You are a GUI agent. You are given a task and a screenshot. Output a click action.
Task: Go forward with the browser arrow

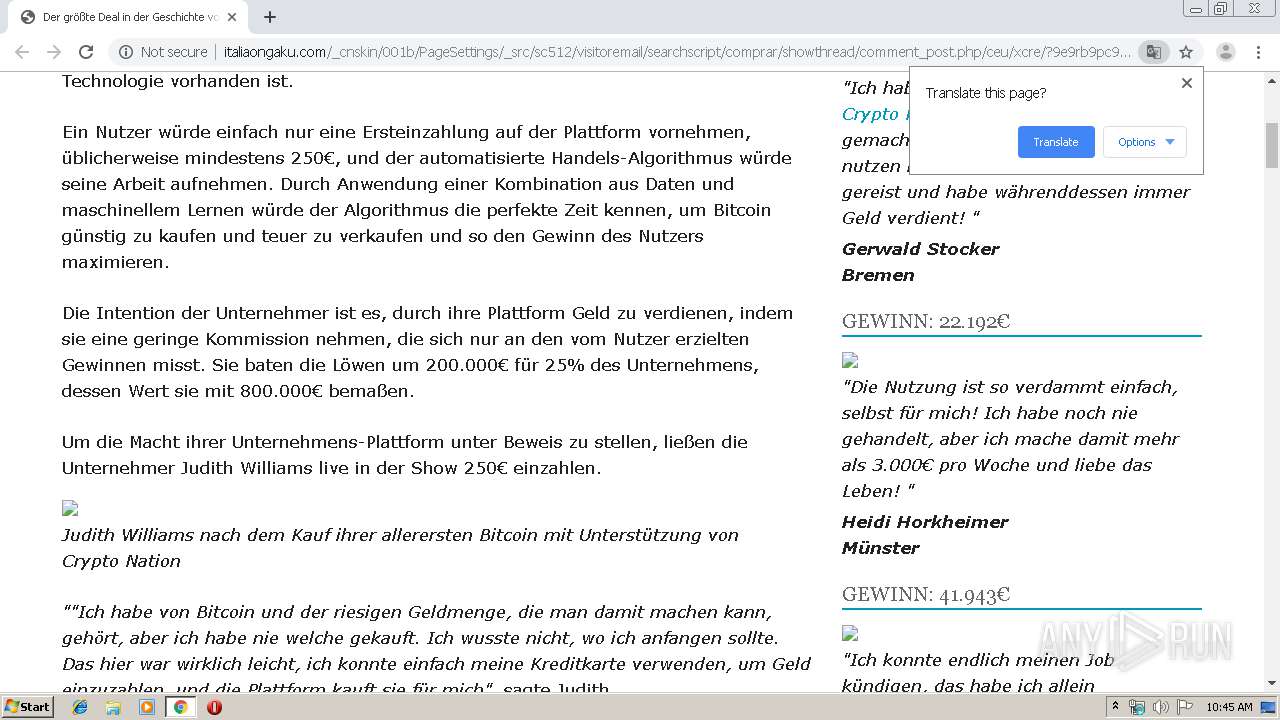tap(54, 52)
